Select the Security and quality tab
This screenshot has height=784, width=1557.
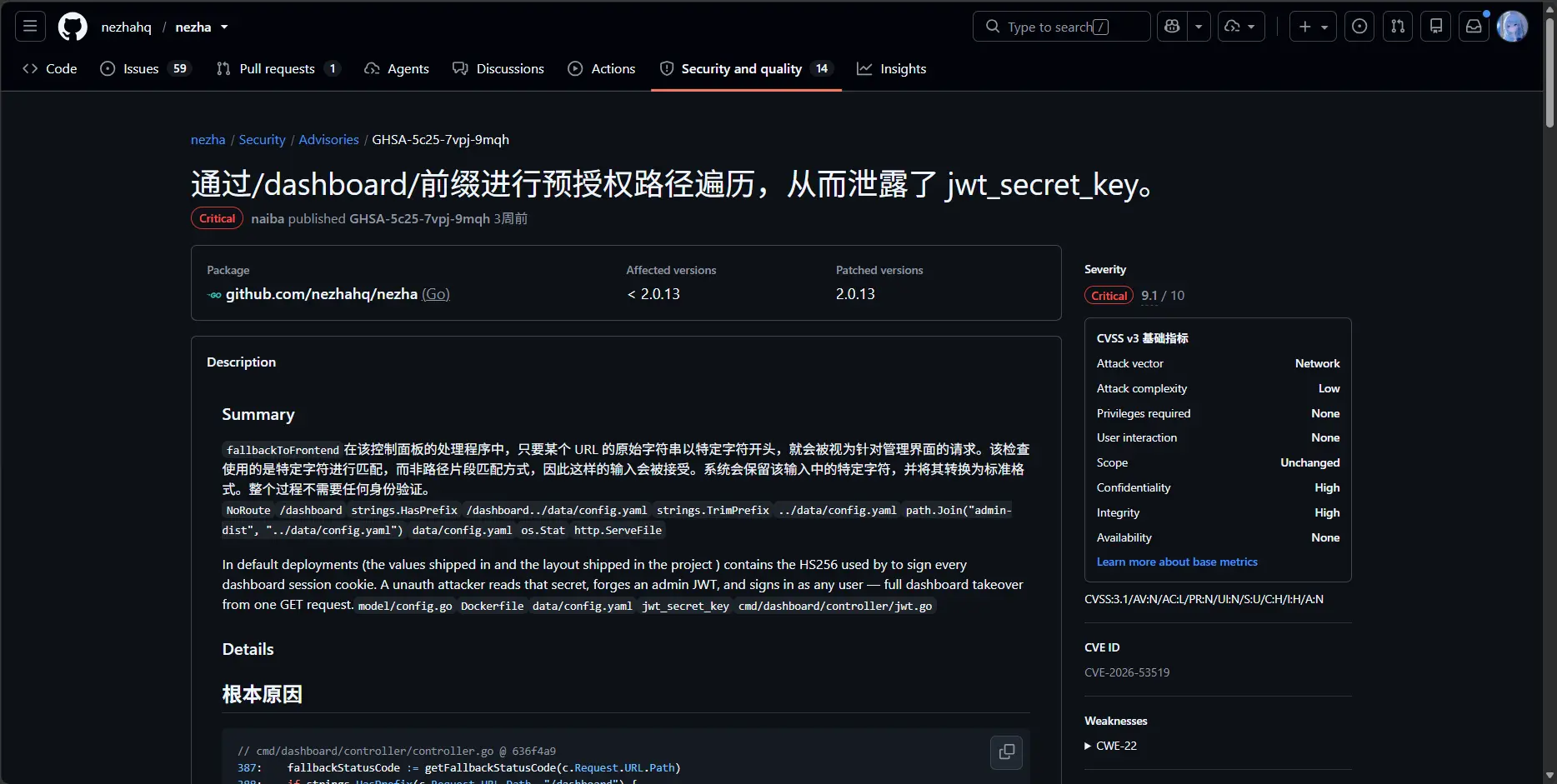[x=746, y=68]
